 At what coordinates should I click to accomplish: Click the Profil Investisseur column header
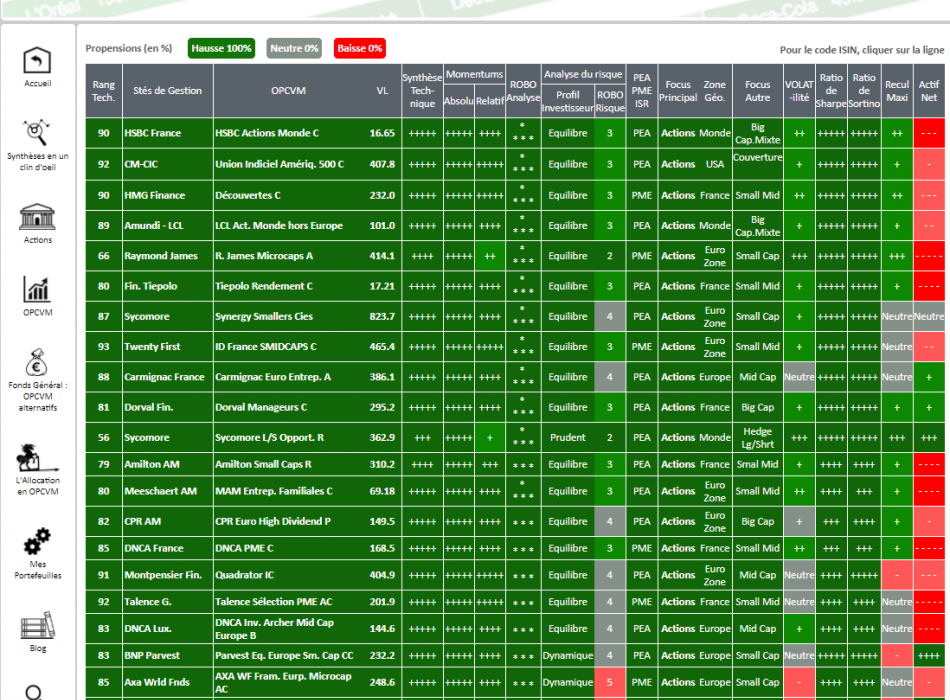point(568,101)
